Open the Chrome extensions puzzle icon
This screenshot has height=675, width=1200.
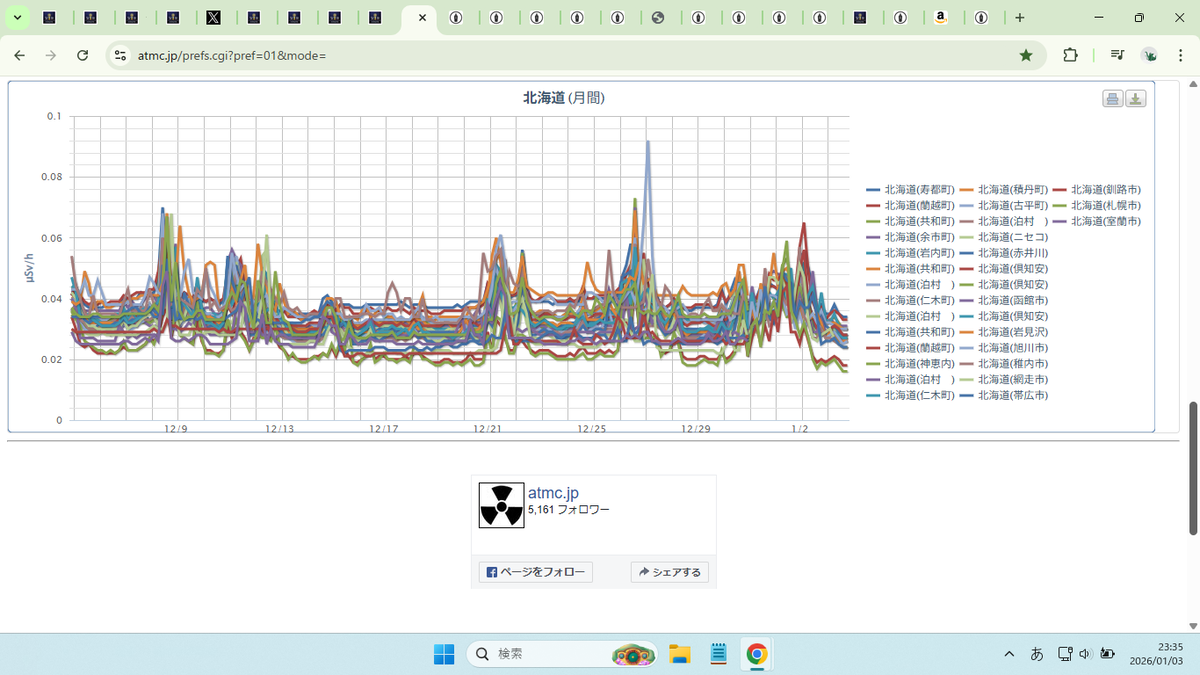1071,56
